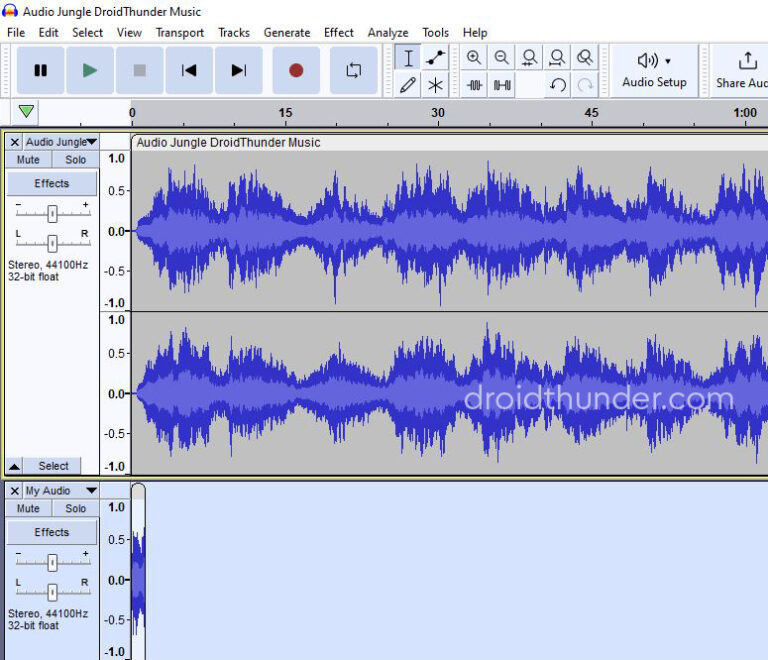
Task: Select the Envelope tool
Action: click(x=435, y=58)
